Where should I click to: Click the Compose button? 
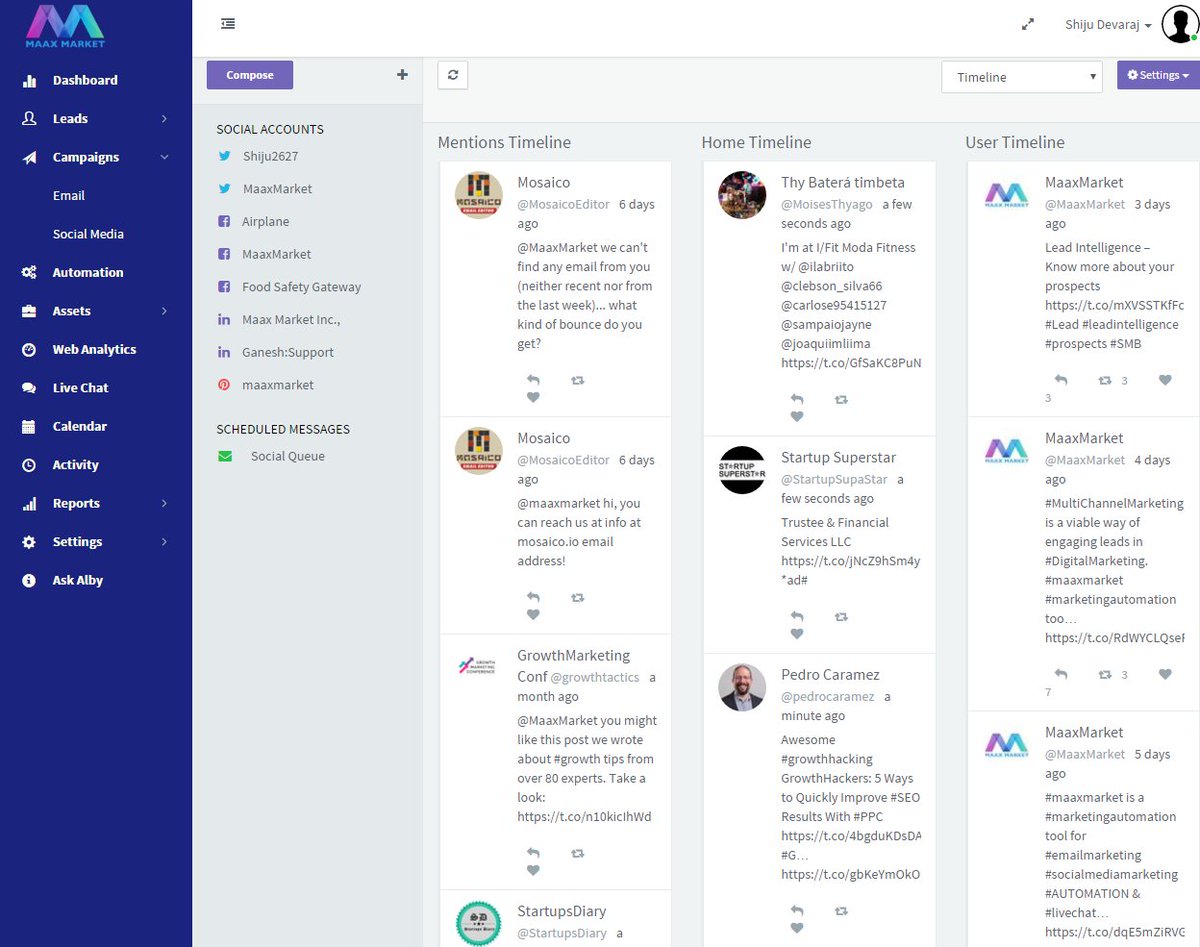point(250,75)
